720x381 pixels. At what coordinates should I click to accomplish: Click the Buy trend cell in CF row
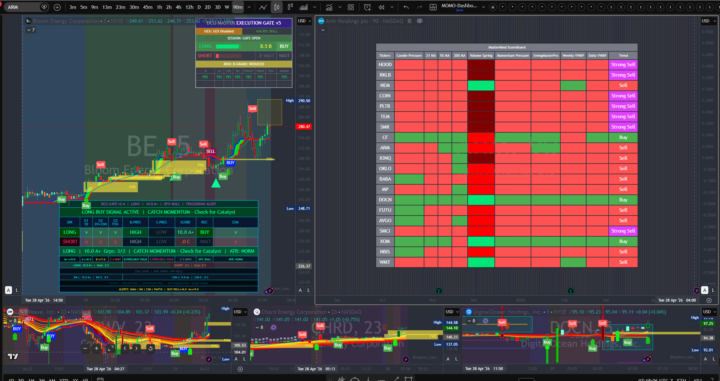click(623, 137)
